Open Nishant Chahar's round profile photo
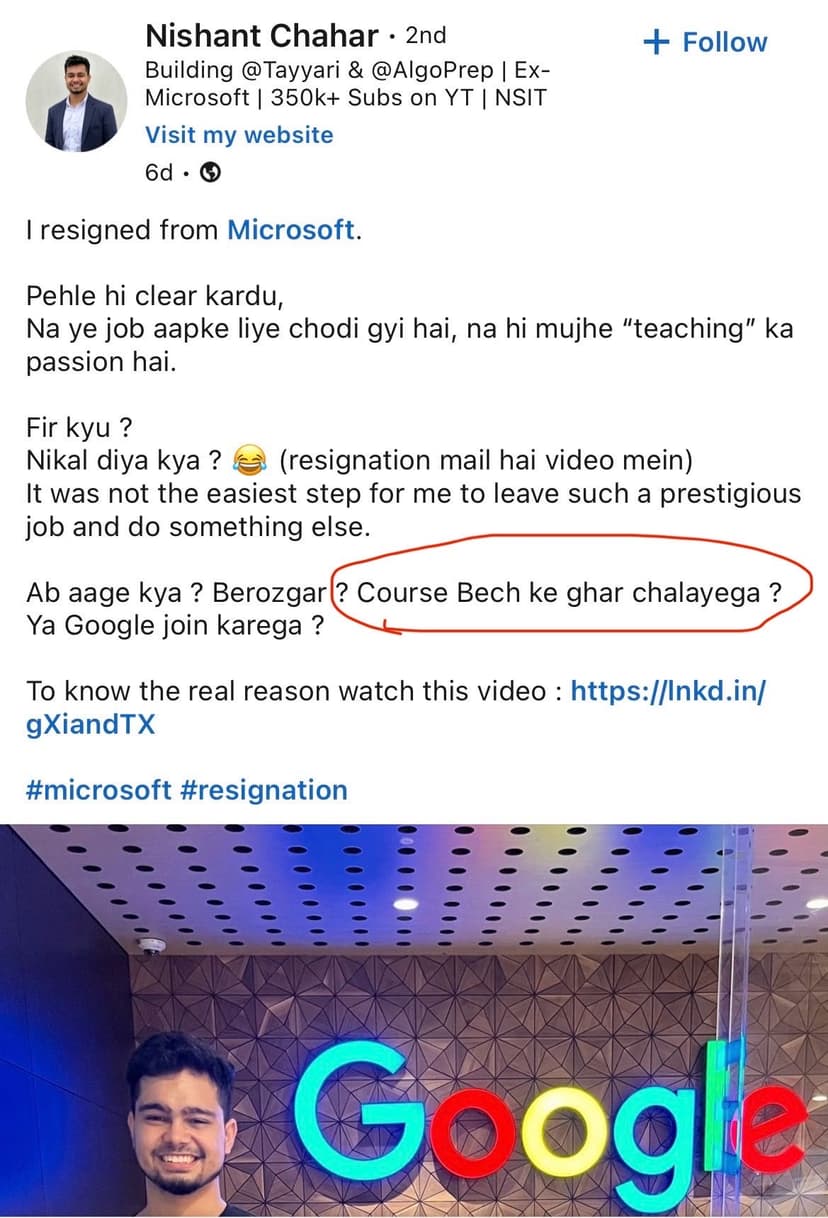Image resolution: width=828 pixels, height=1218 pixels. pos(77,102)
